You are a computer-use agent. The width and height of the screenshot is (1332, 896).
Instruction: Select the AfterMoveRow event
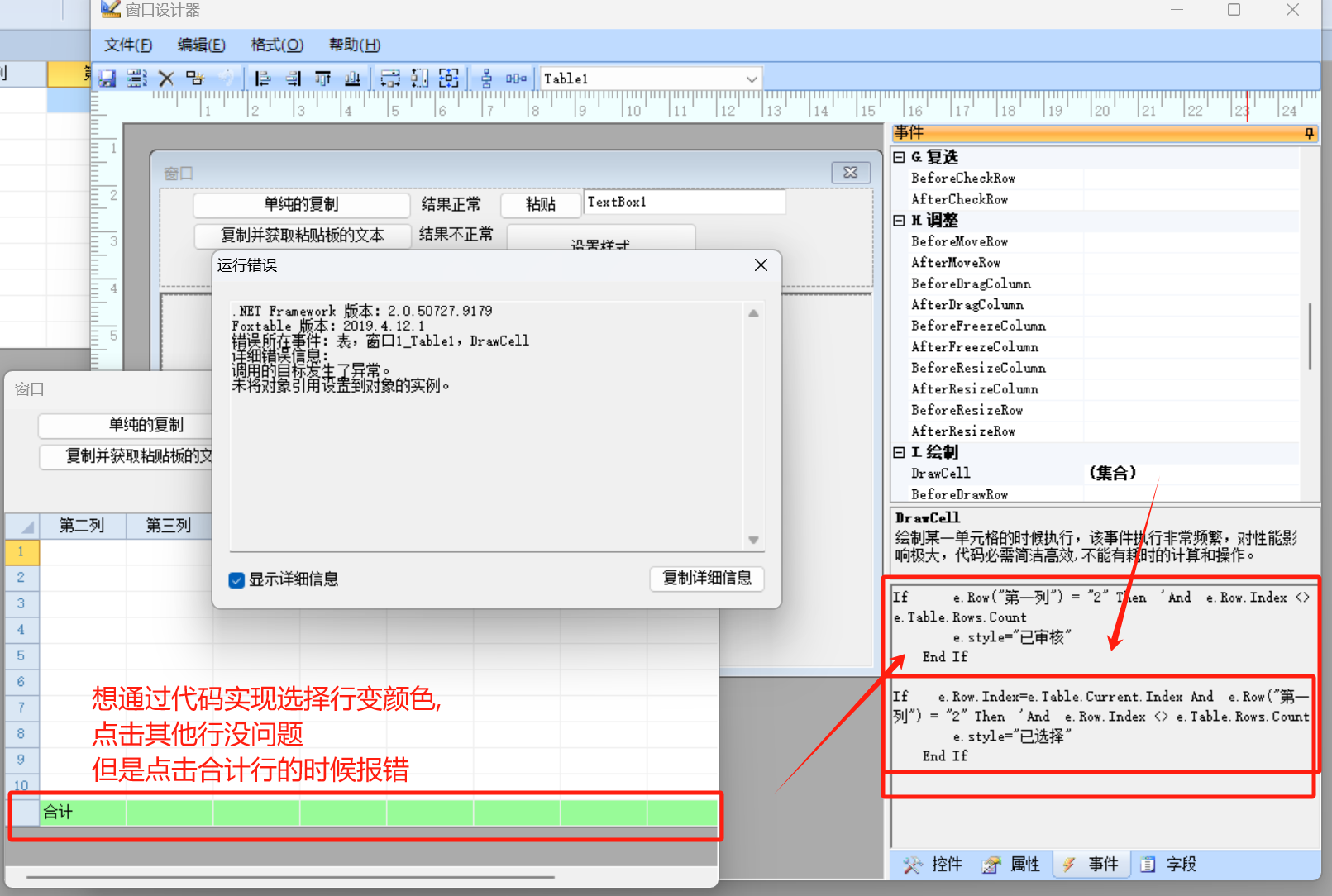(956, 263)
